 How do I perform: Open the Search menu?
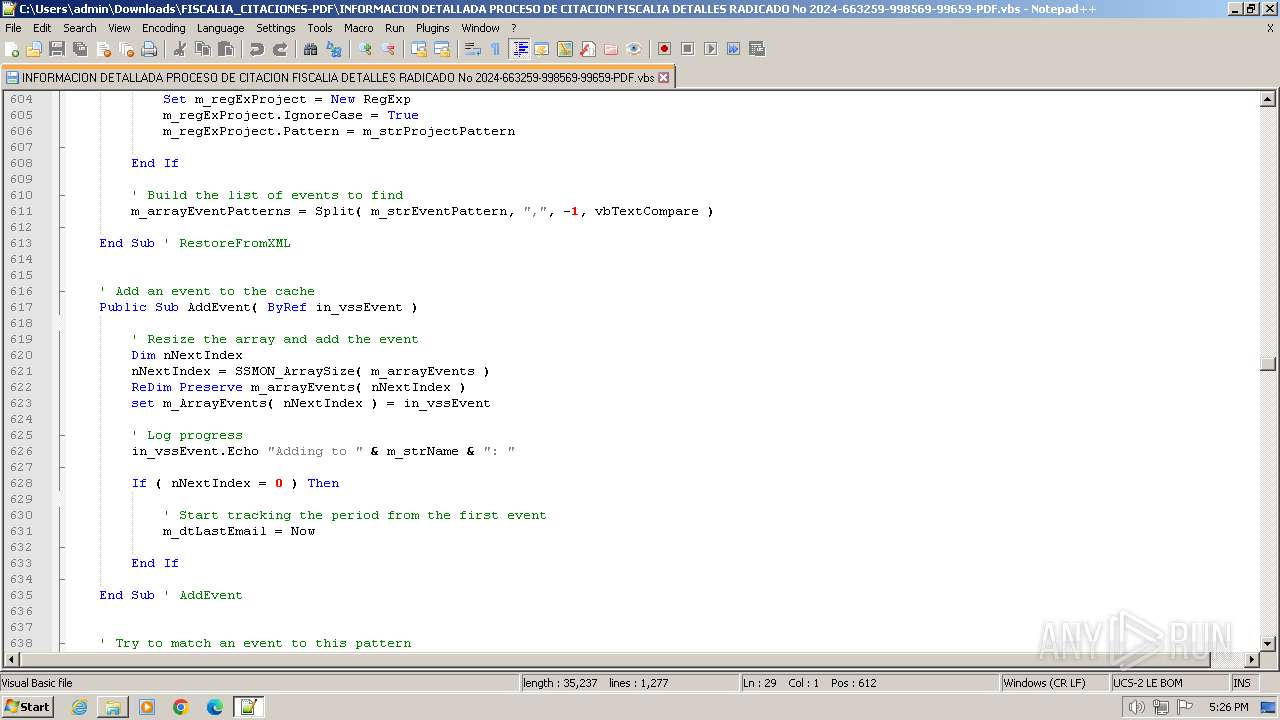pyautogui.click(x=80, y=28)
